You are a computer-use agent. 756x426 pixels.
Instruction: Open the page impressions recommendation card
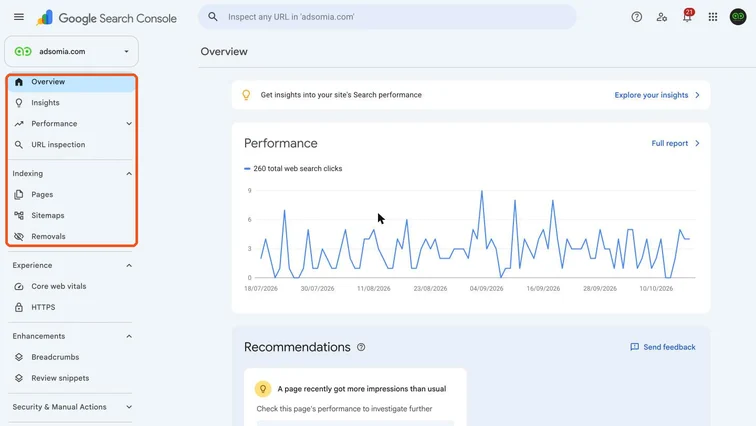point(355,397)
